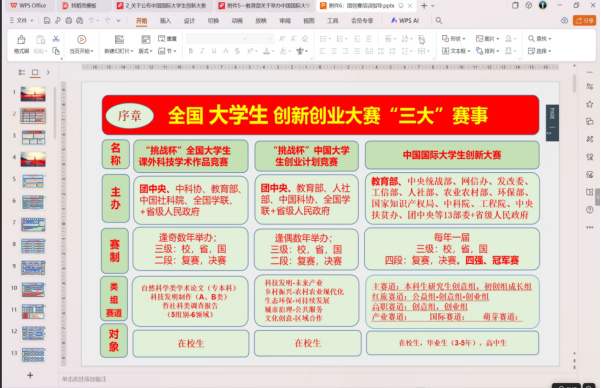Toggle Bold formatting

[191, 51]
